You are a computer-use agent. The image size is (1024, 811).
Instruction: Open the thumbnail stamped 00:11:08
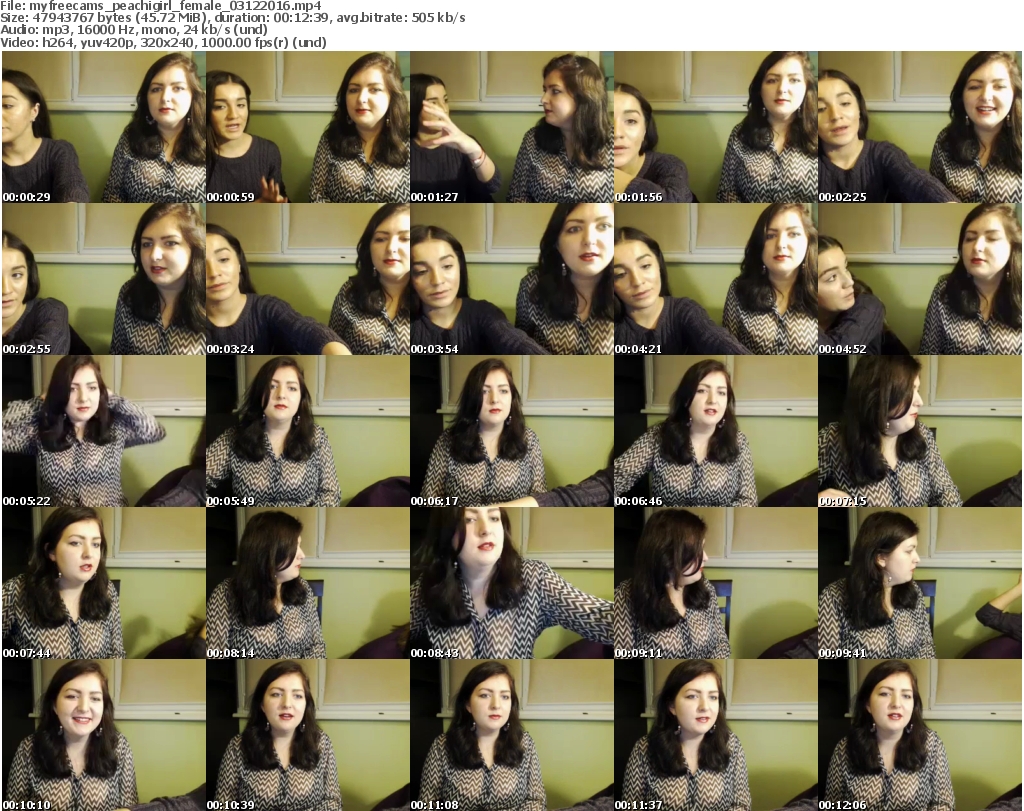tap(512, 735)
